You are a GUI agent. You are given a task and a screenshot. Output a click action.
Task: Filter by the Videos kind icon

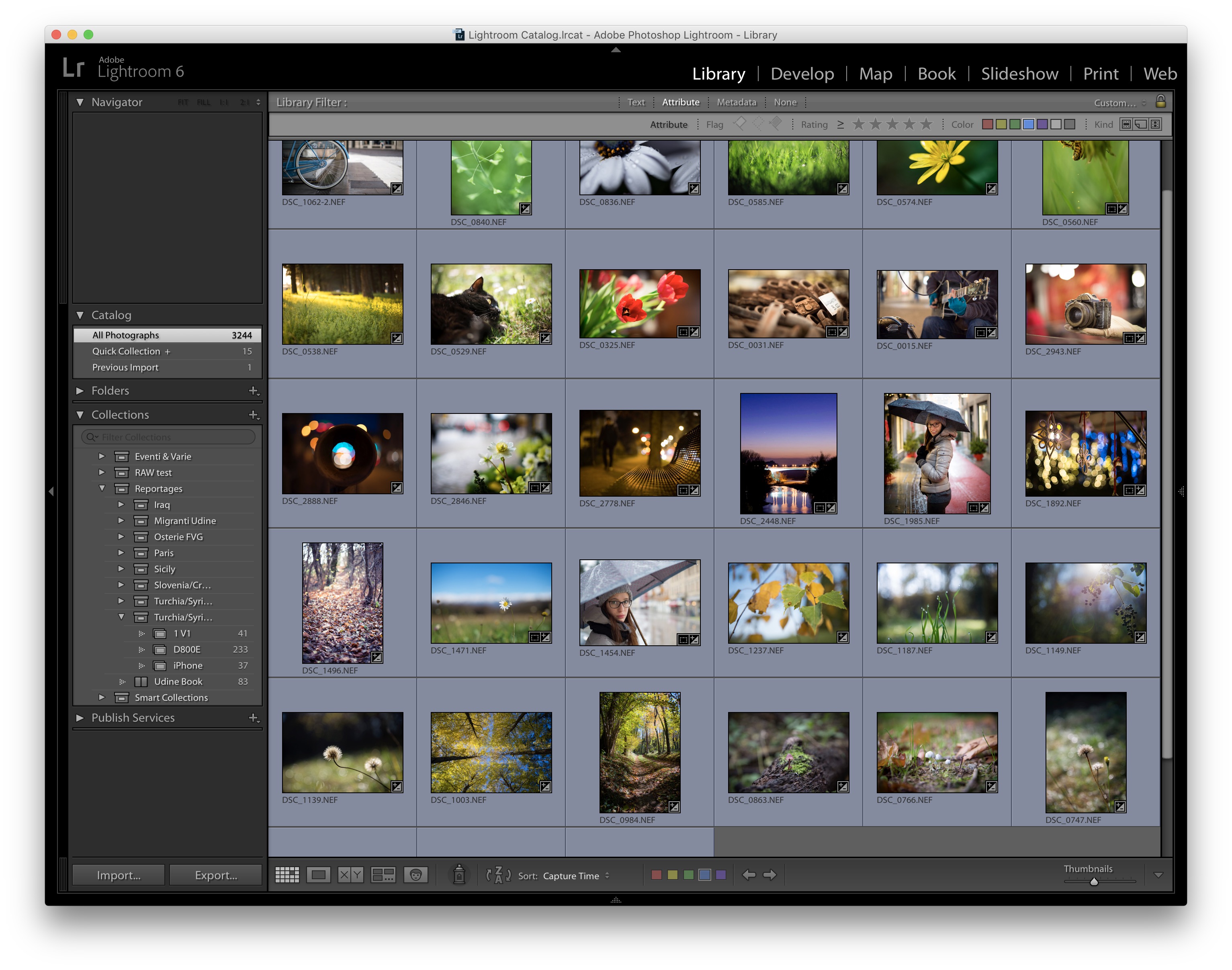(1155, 125)
